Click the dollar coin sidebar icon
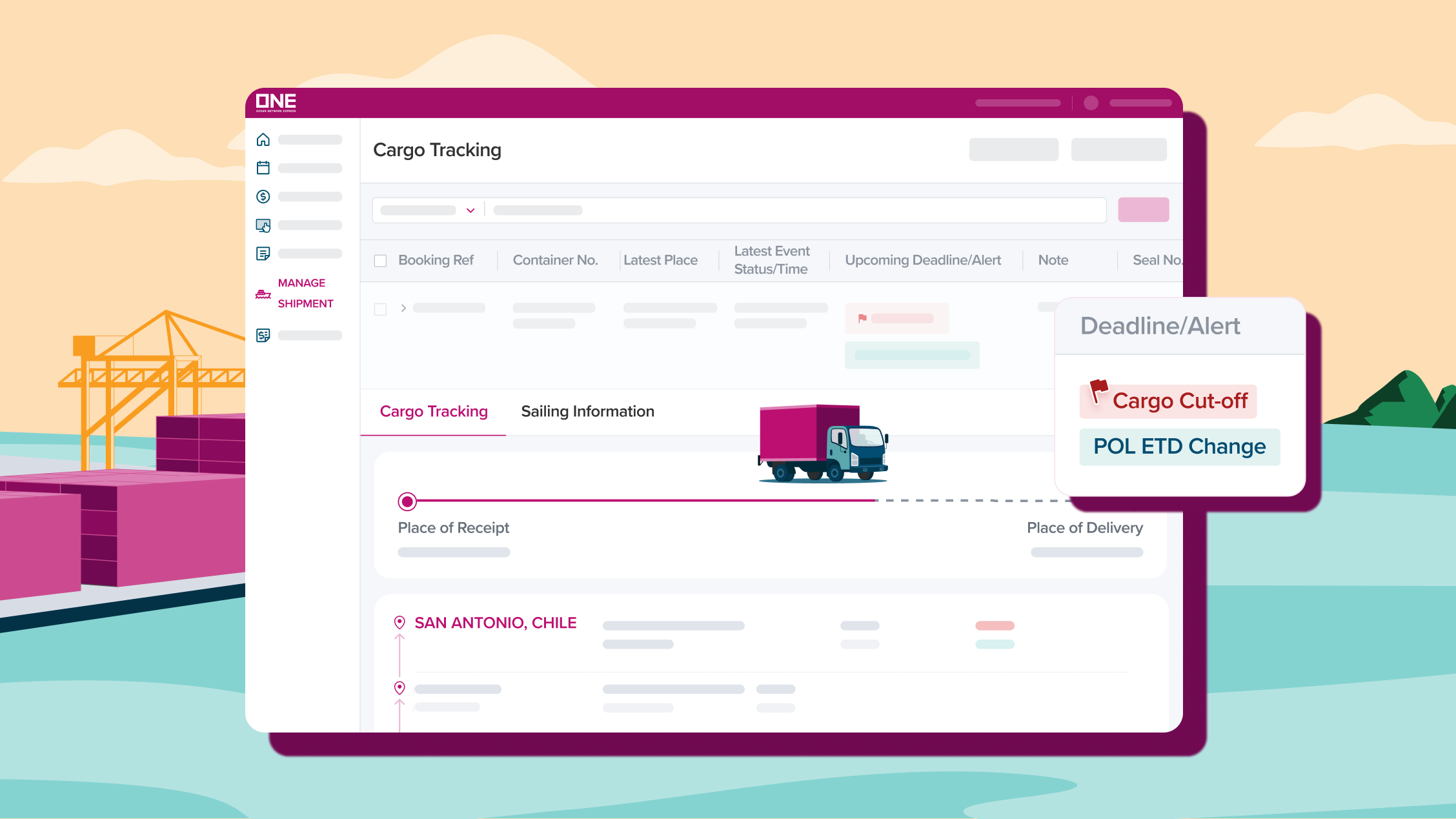This screenshot has height=819, width=1456. tap(263, 196)
